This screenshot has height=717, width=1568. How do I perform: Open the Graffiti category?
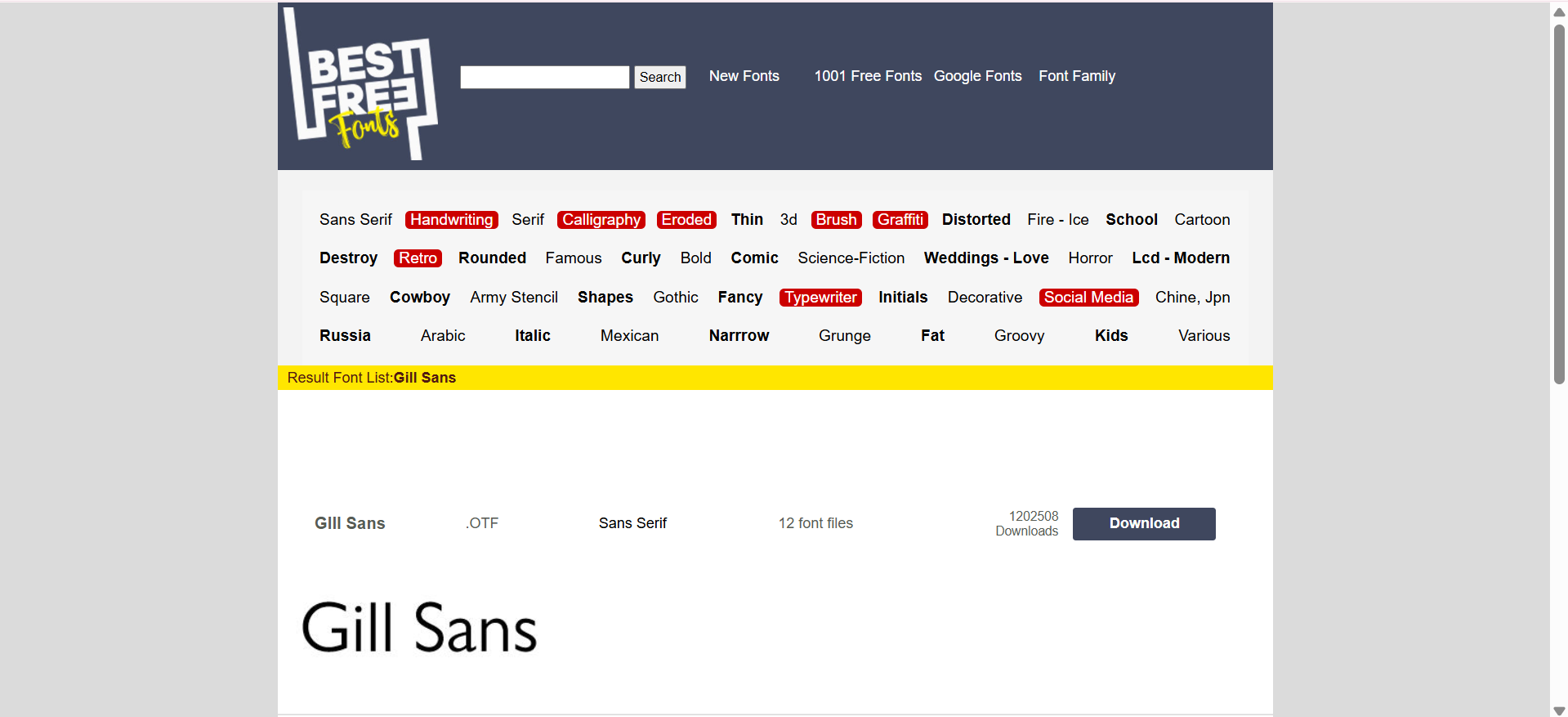[x=900, y=220]
